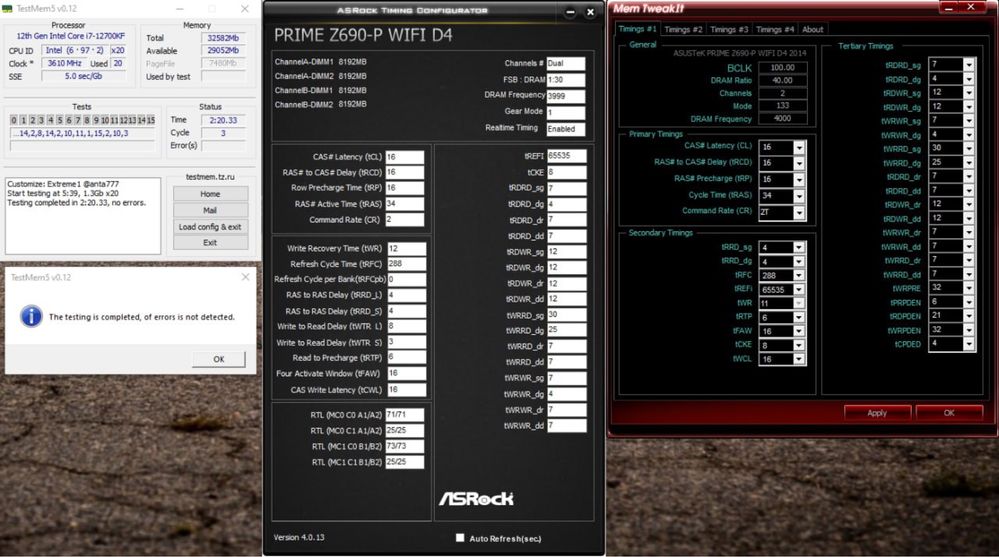Expand the tRFC dropdown in Mem TweakIt
Viewport: 999px width, 557px height.
(x=798, y=275)
